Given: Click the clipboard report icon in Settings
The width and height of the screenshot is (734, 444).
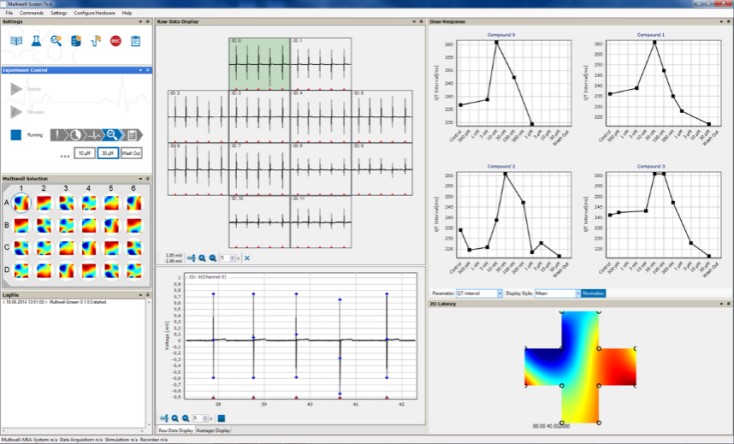Looking at the screenshot, I should pyautogui.click(x=135, y=41).
